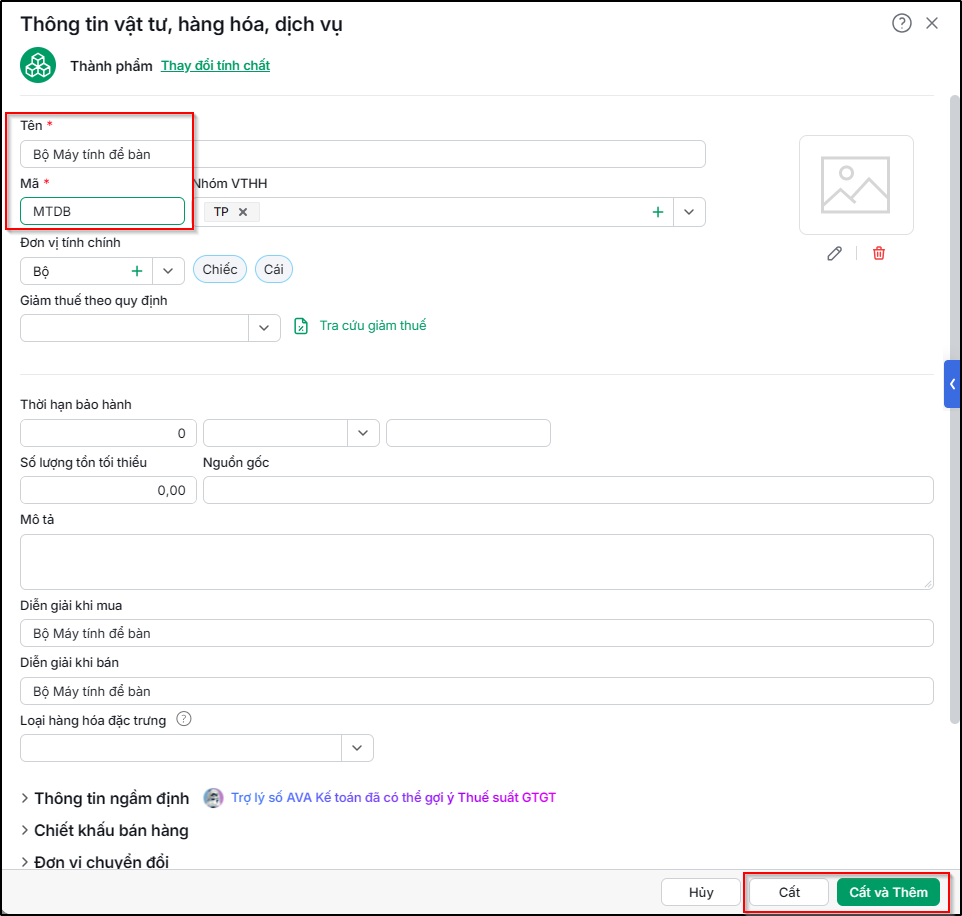Screen dimensions: 962x916
Task: Add new Nhóm VTHH with plus icon
Action: pos(658,212)
